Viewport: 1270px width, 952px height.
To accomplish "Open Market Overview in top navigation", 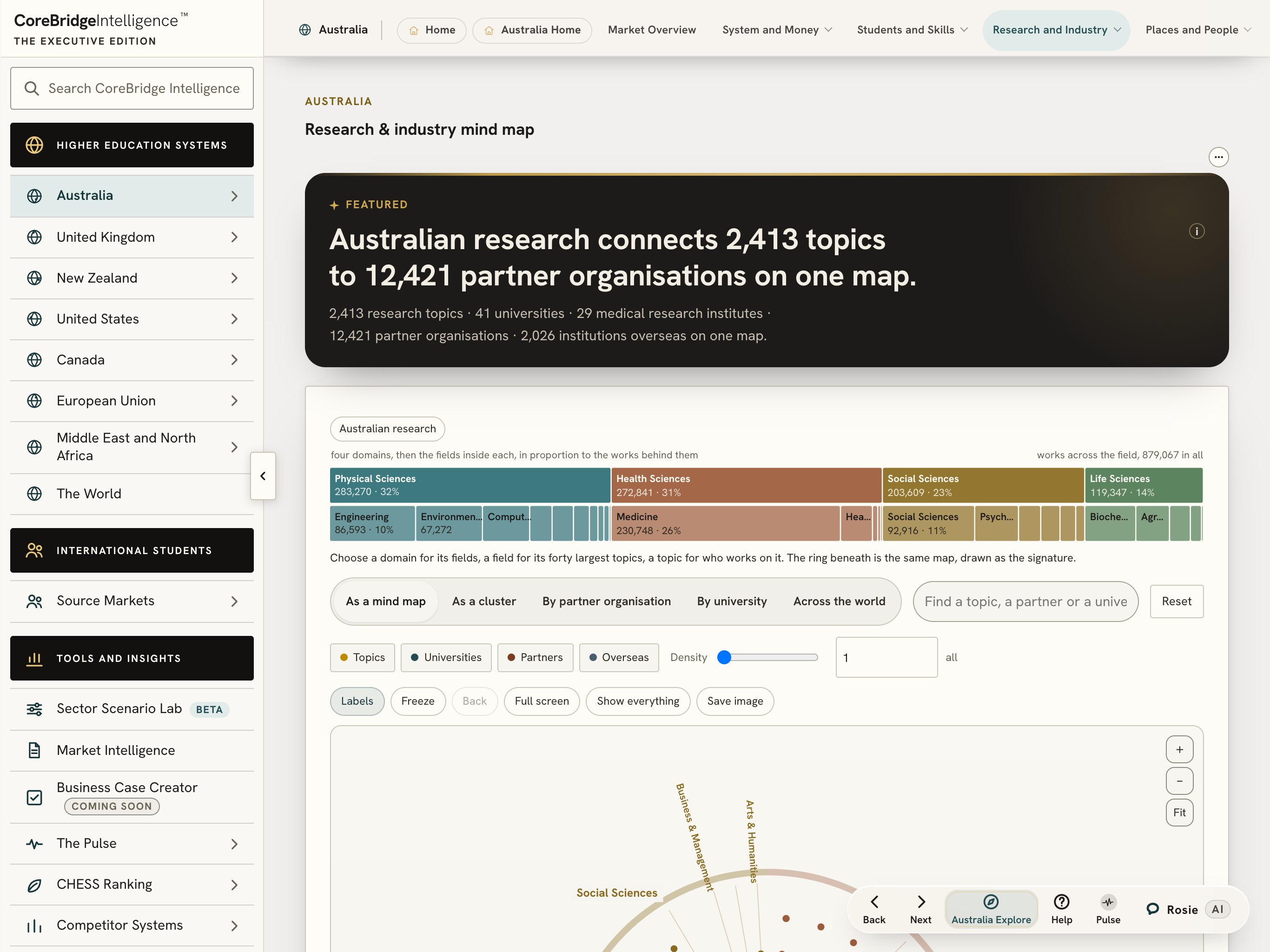I will [652, 30].
